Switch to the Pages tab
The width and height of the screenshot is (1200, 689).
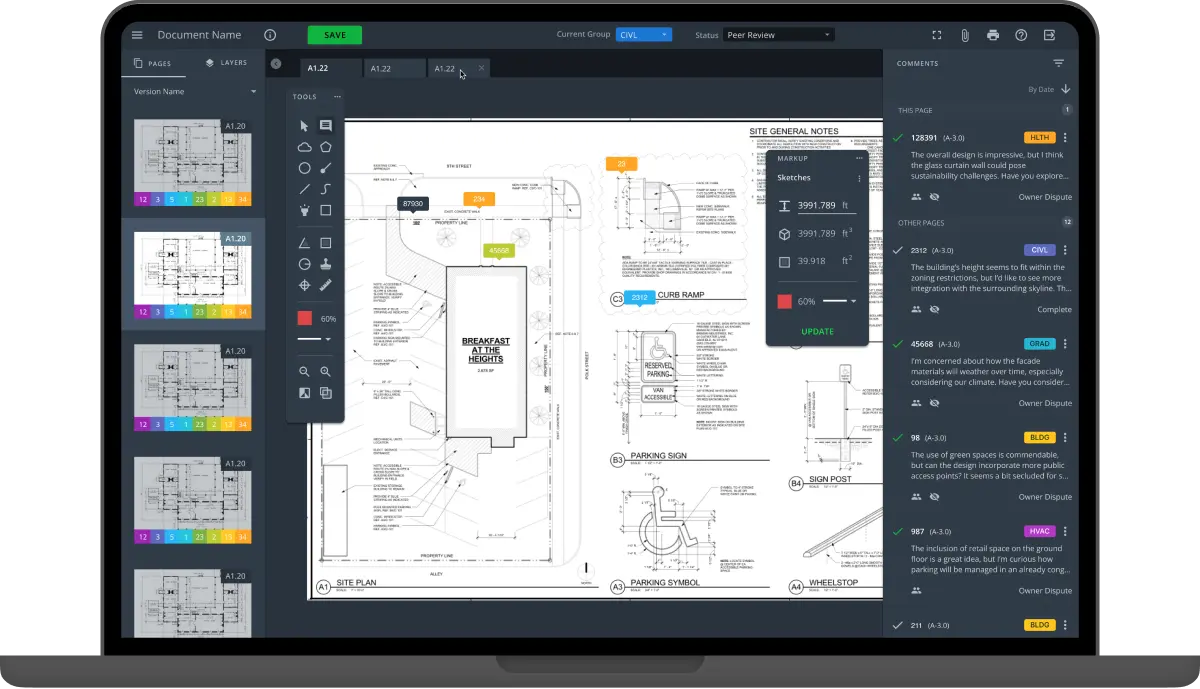coord(152,63)
